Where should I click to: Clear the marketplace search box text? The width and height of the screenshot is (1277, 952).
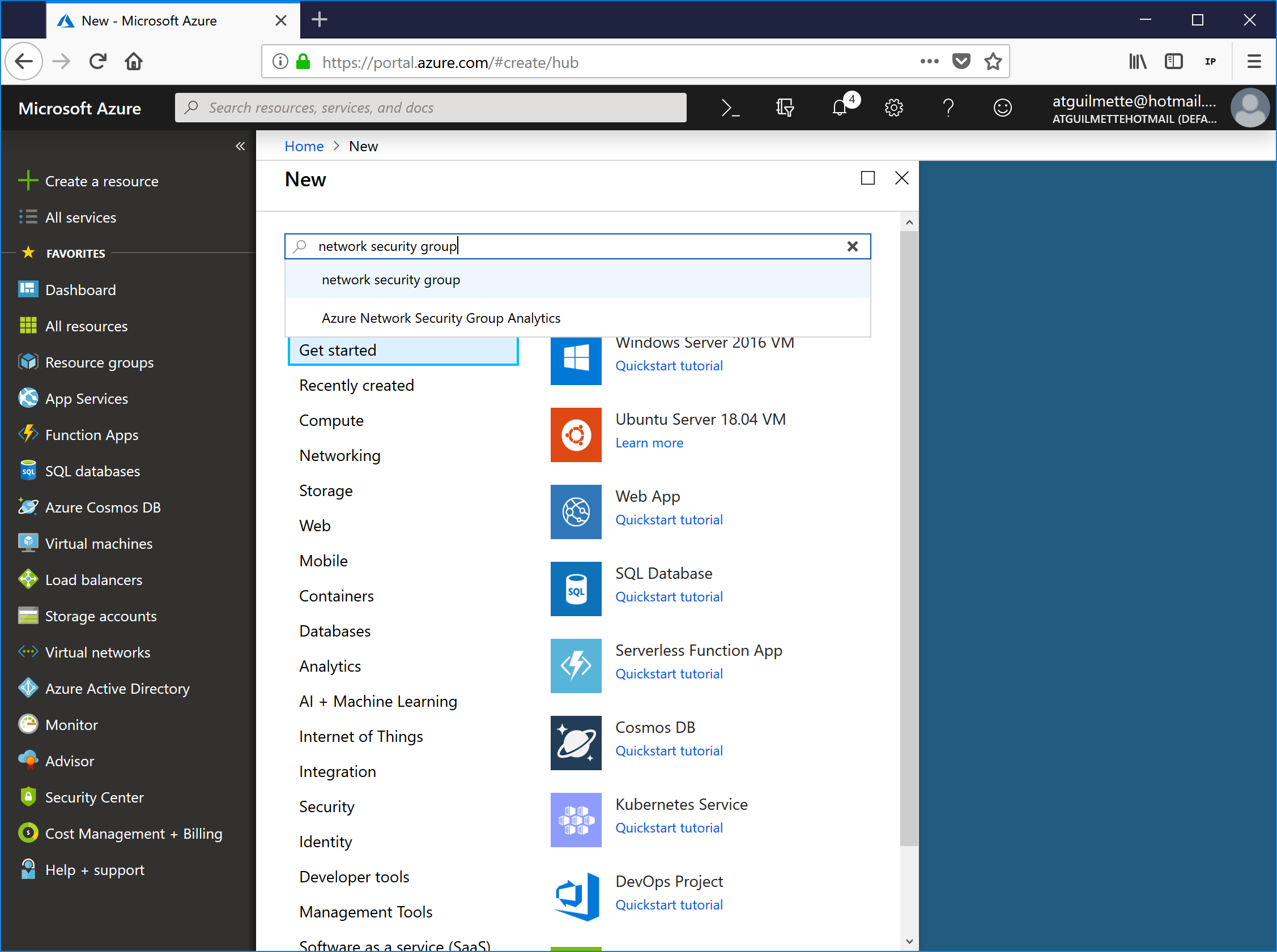point(852,247)
